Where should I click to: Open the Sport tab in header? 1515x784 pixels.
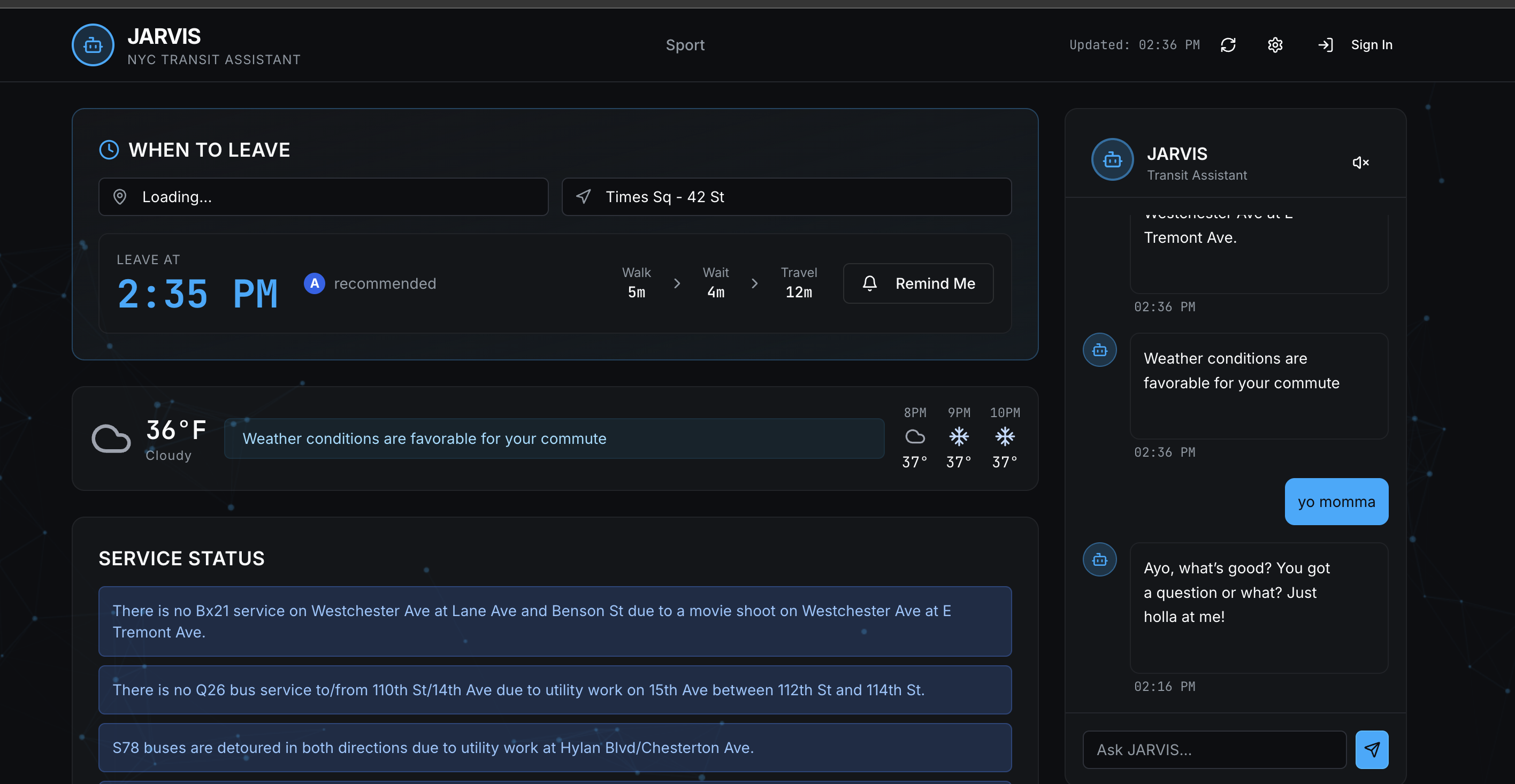click(685, 45)
